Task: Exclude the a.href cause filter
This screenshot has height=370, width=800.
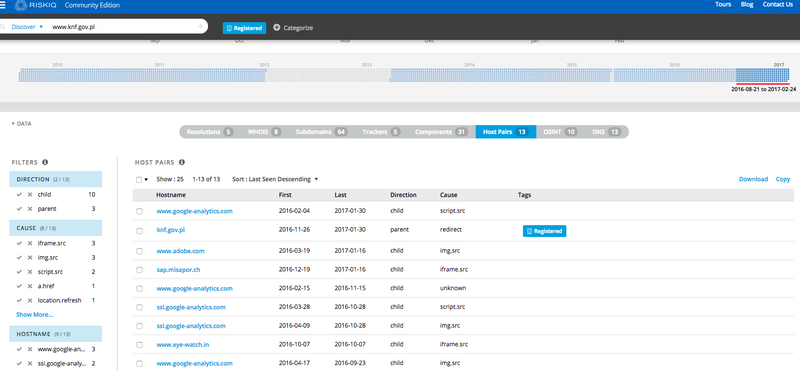Action: [x=30, y=286]
